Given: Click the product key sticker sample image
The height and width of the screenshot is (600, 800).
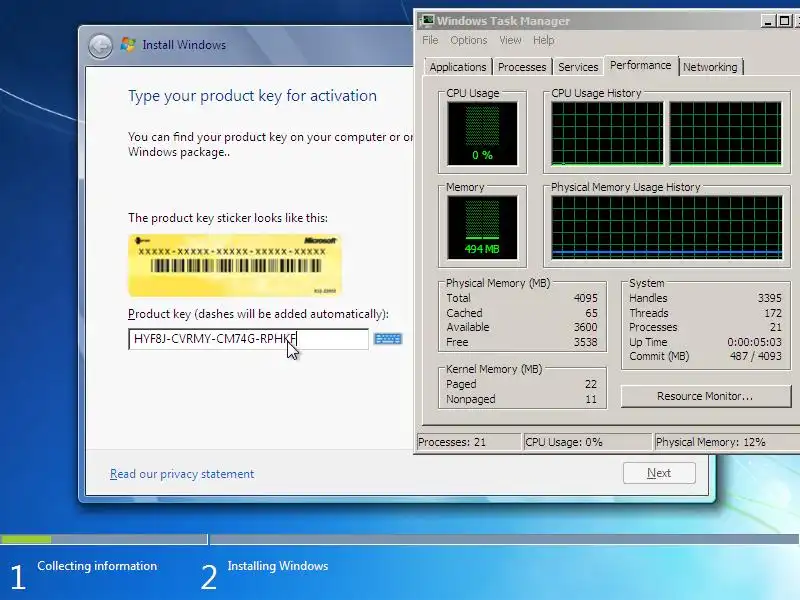Looking at the screenshot, I should pos(235,265).
